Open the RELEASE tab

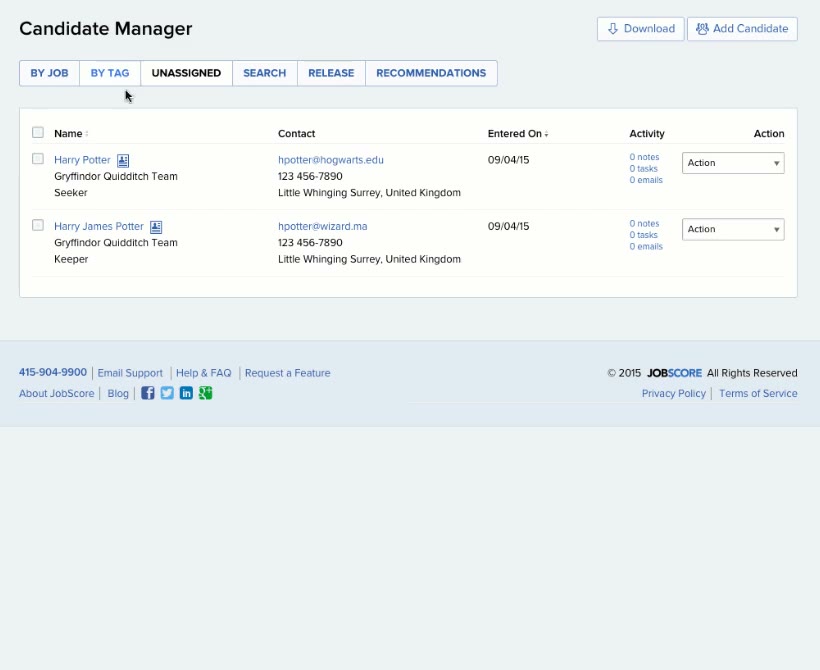pyautogui.click(x=331, y=73)
